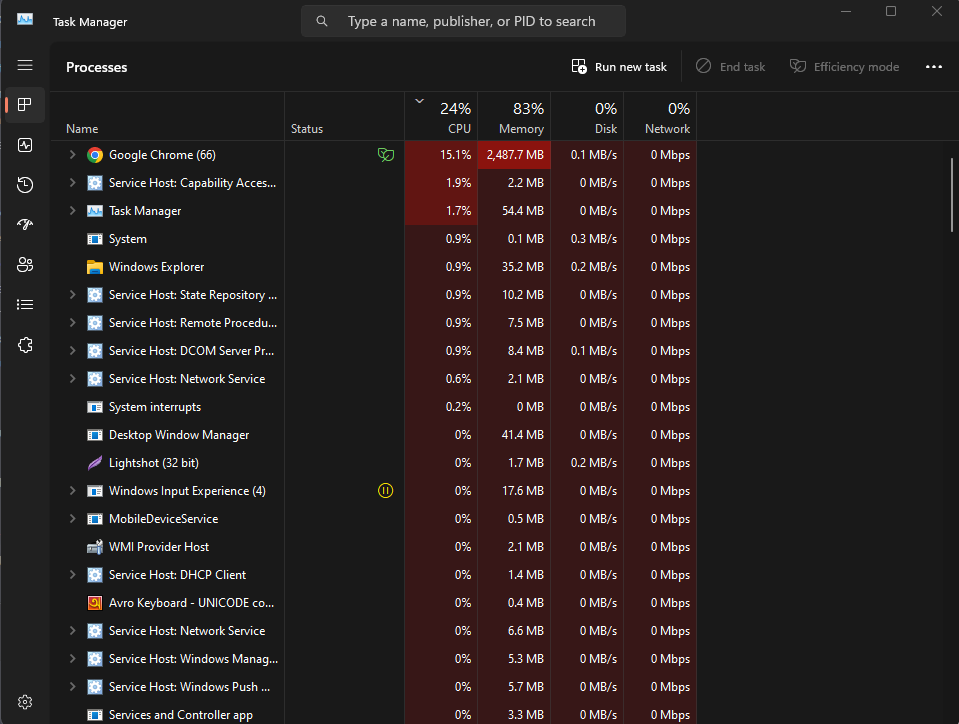The width and height of the screenshot is (959, 724).
Task: Click the MobileDeviceService icon
Action: pos(95,519)
